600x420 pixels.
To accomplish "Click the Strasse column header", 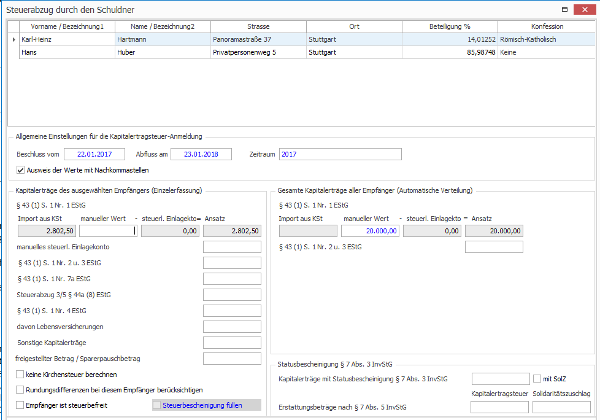I will tap(258, 26).
